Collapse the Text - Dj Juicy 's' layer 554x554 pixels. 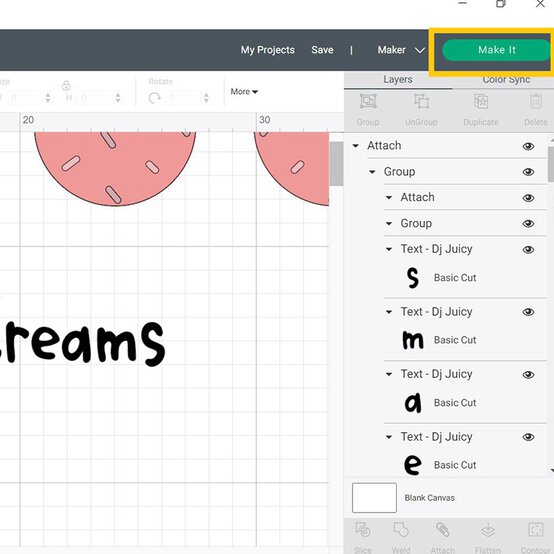point(389,249)
